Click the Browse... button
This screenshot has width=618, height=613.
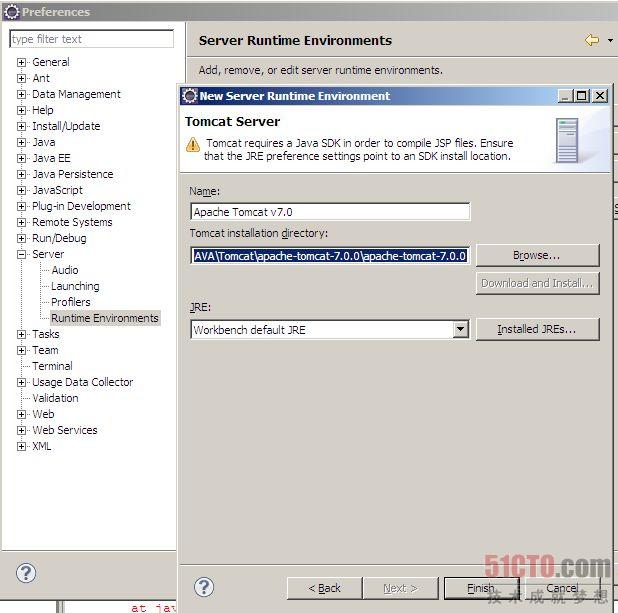point(538,255)
